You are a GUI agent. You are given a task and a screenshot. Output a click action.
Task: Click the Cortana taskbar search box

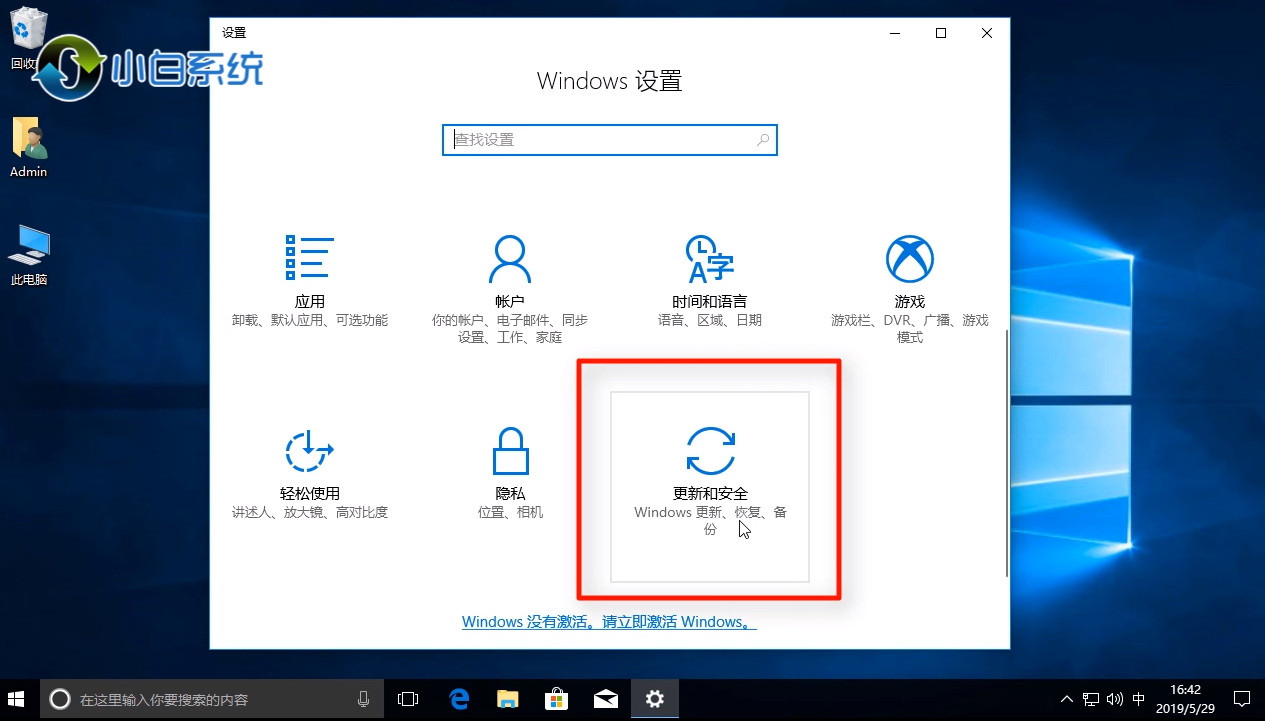[213, 699]
